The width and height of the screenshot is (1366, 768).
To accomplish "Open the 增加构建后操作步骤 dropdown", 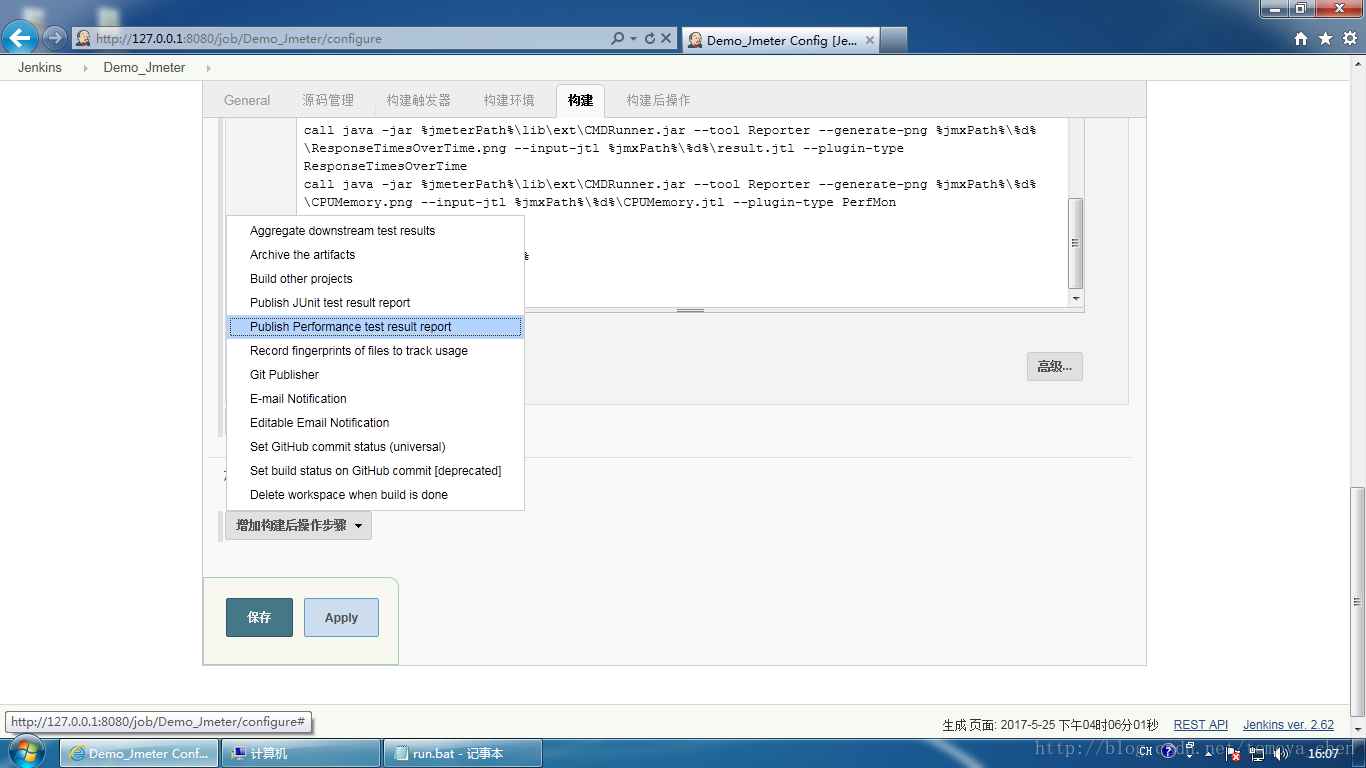I will click(x=298, y=525).
